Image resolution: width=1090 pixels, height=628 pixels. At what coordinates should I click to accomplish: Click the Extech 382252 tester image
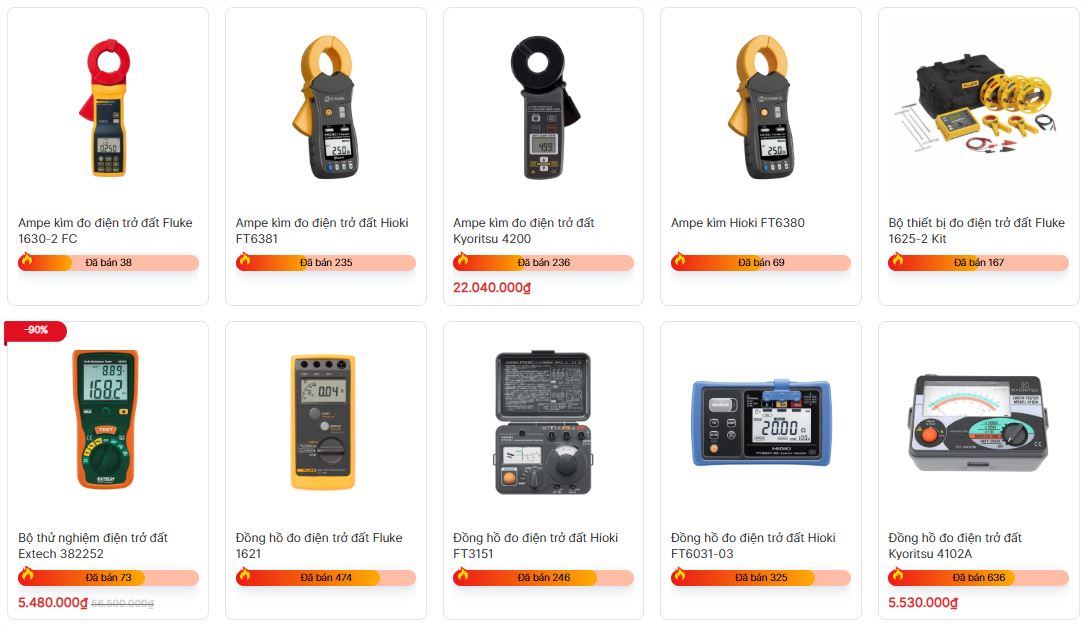coord(106,419)
